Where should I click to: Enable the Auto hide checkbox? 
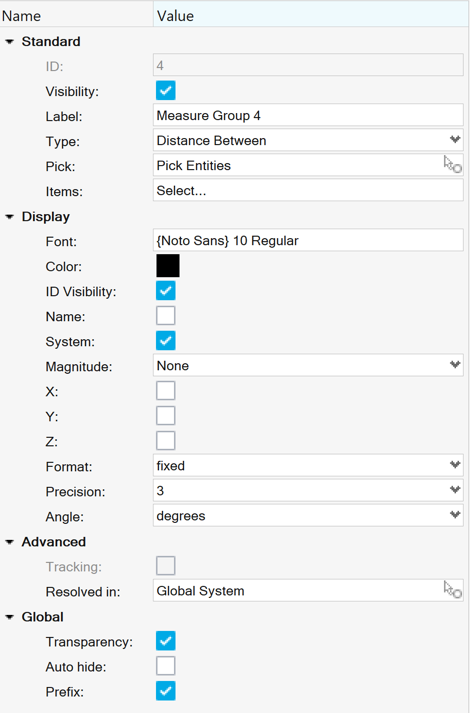[x=165, y=666]
